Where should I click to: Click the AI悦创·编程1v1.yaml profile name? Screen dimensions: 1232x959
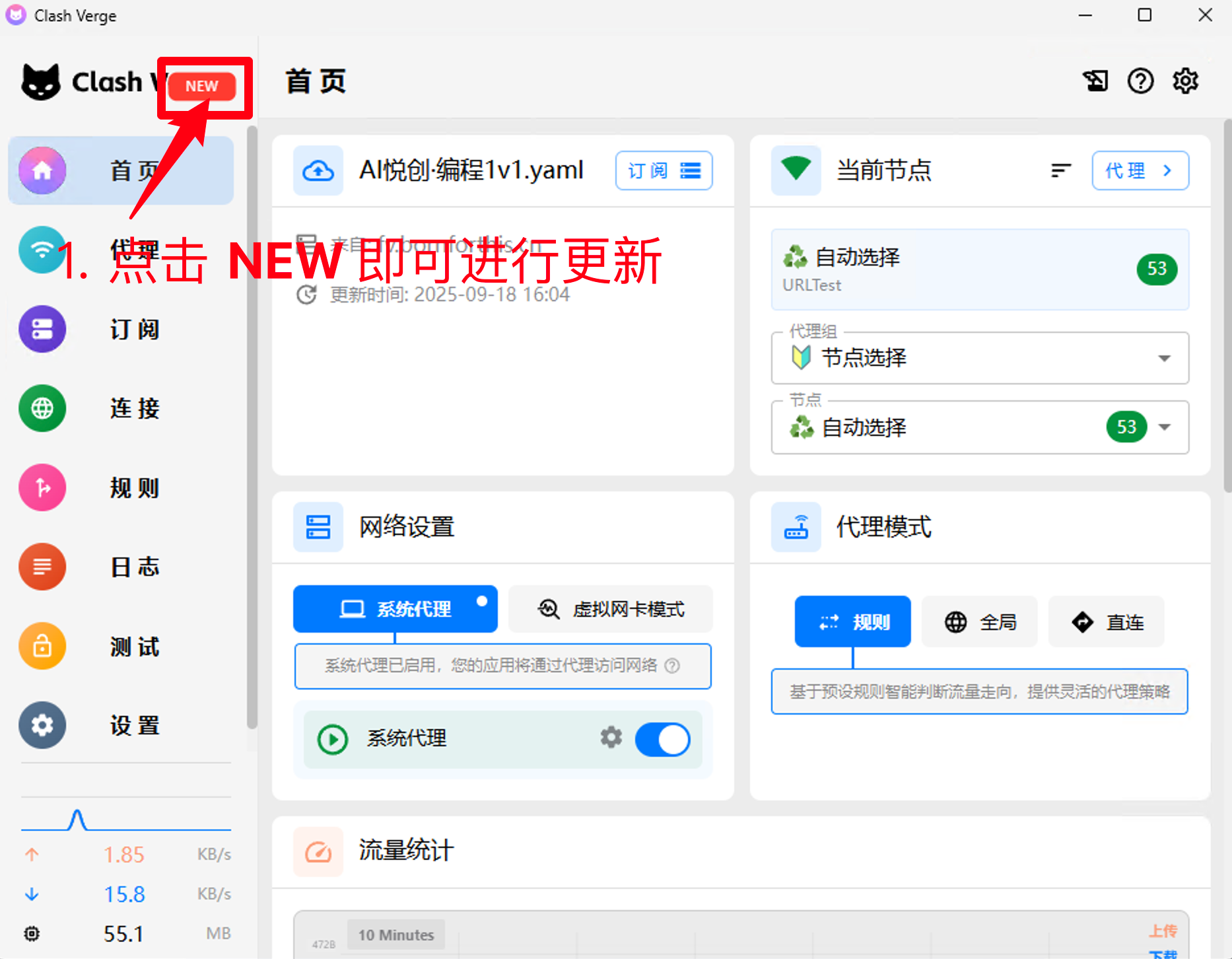(471, 170)
